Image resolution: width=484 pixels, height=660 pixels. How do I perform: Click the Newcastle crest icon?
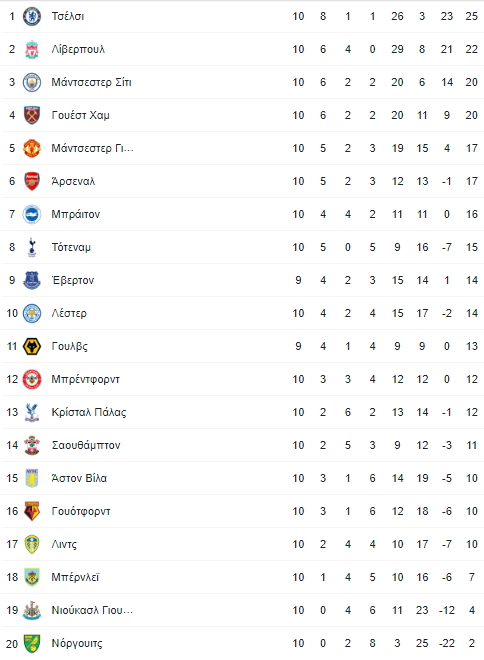[x=32, y=610]
